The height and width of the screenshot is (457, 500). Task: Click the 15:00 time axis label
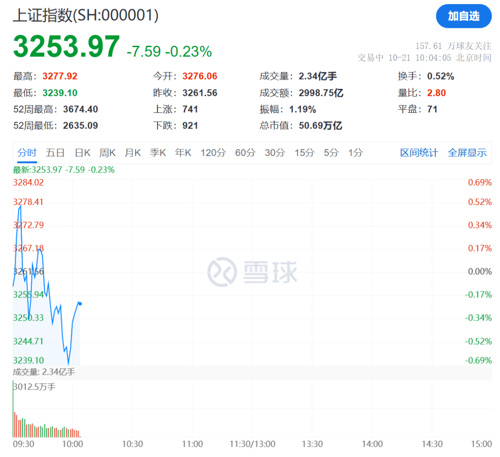tap(481, 444)
